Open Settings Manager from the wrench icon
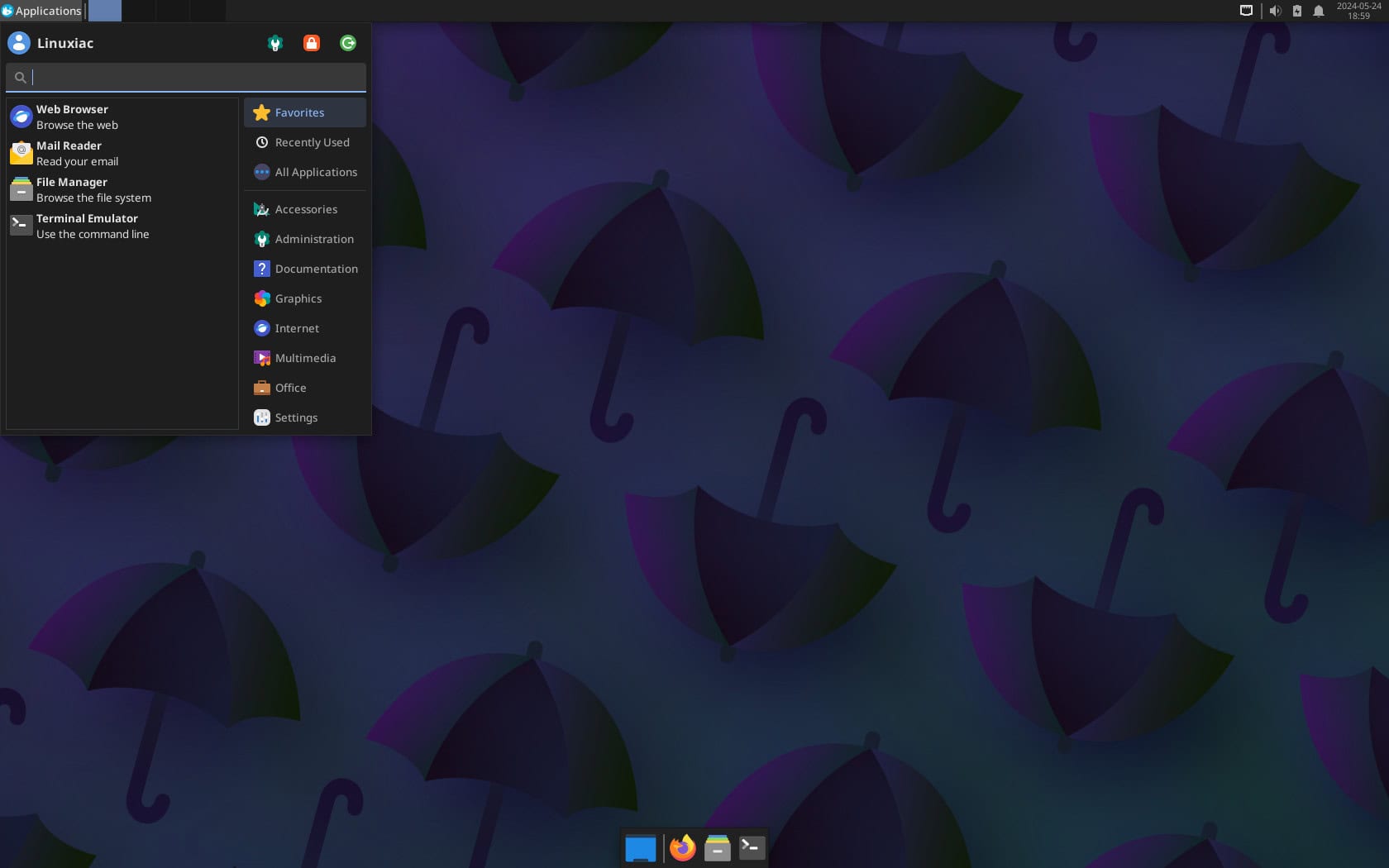The image size is (1389, 868). (274, 42)
